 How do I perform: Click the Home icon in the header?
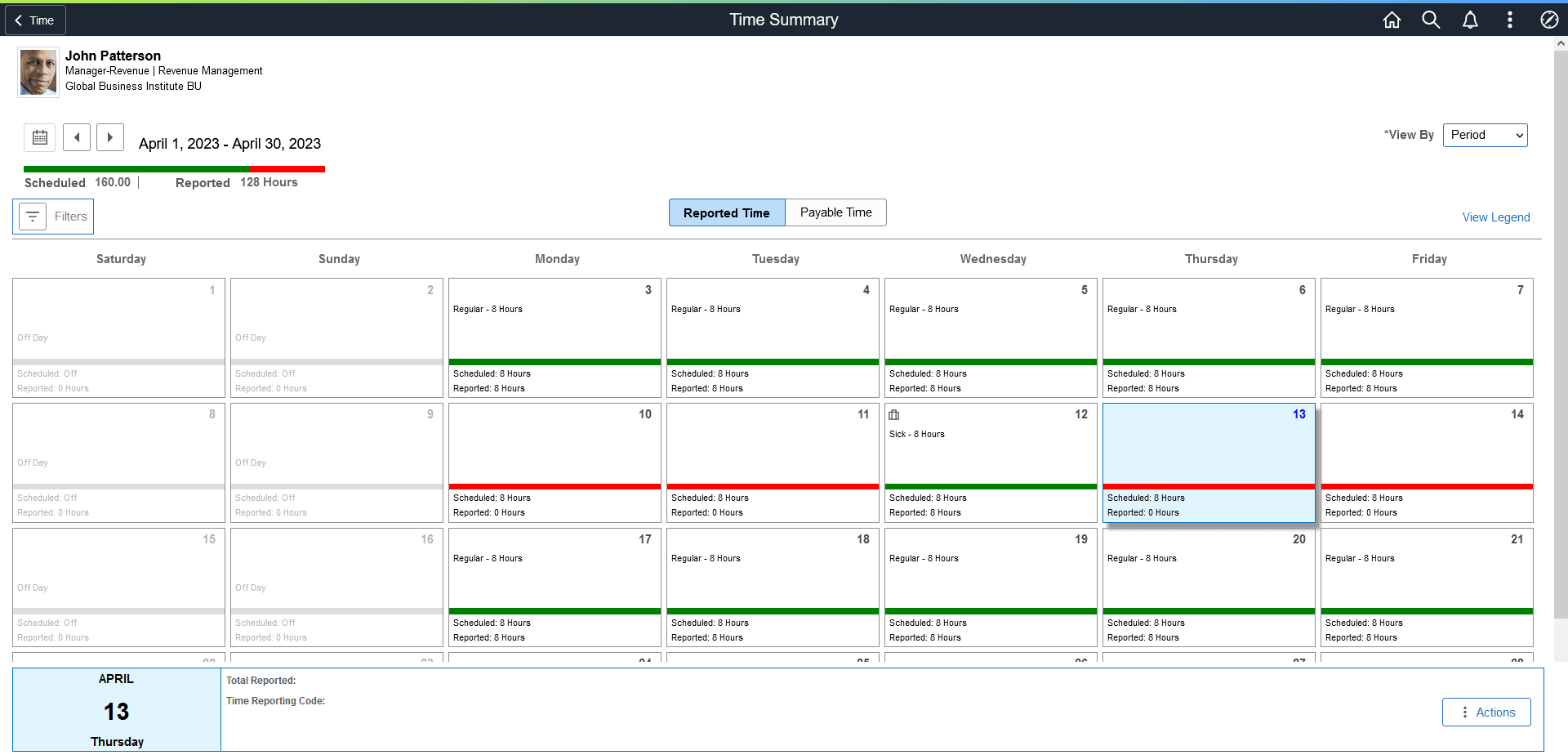pyautogui.click(x=1392, y=20)
